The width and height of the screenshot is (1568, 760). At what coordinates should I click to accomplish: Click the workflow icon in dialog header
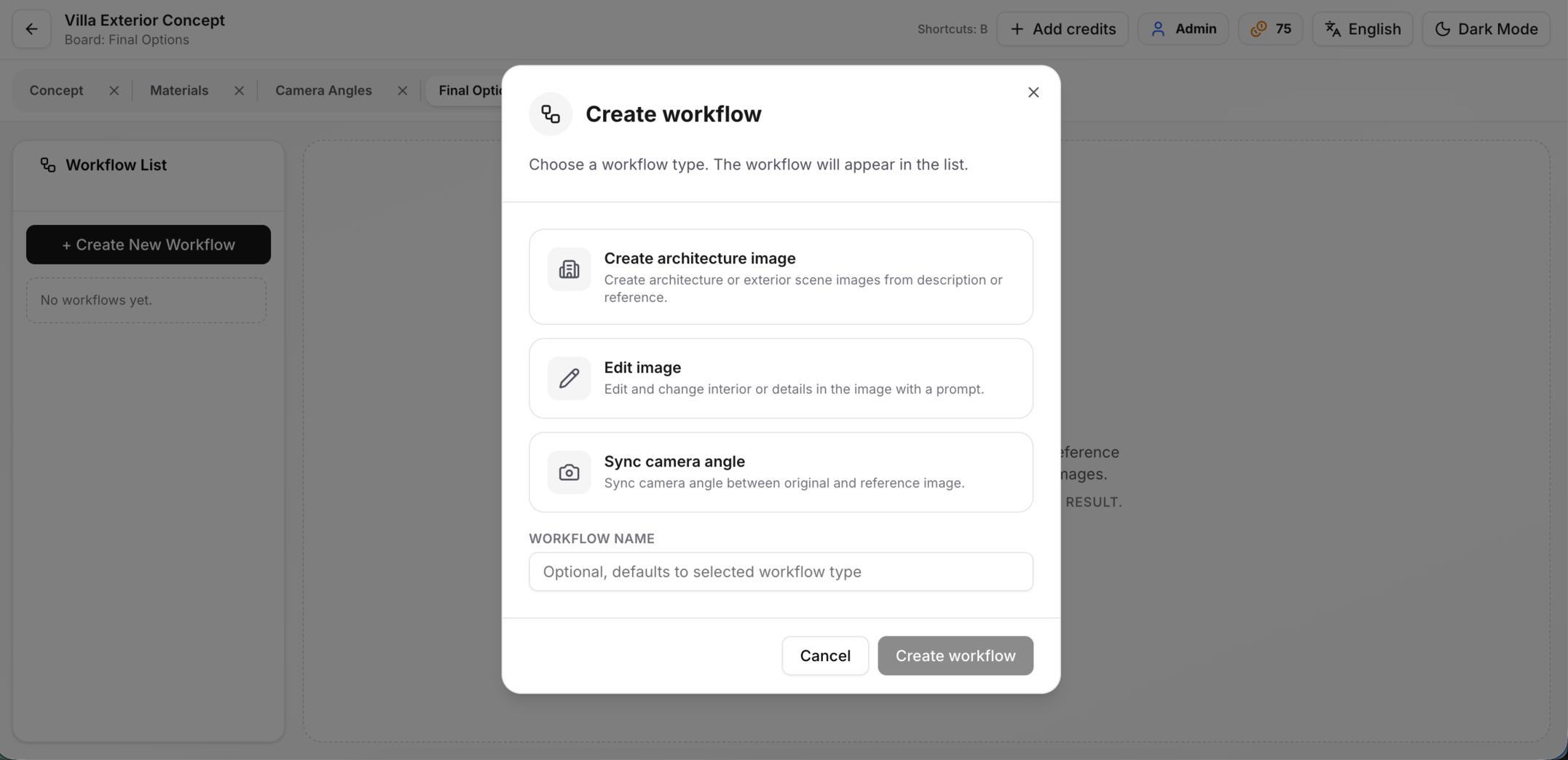tap(551, 114)
